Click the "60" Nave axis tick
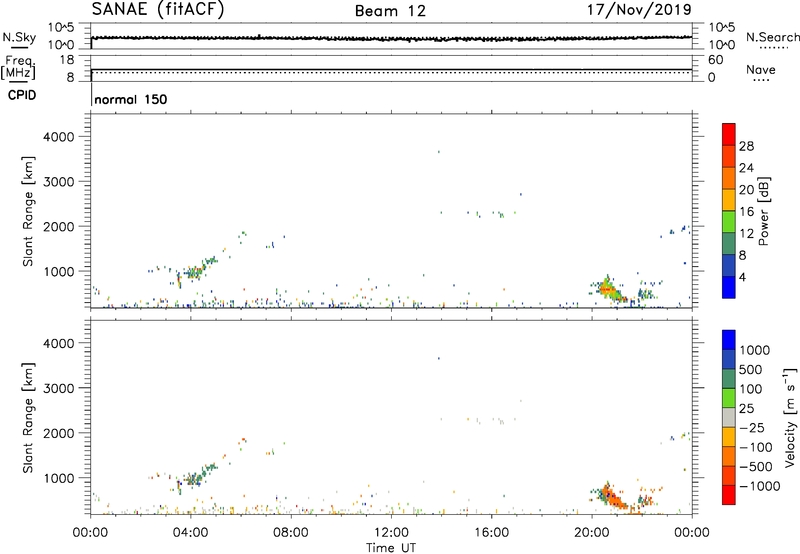800x554 pixels. (715, 60)
